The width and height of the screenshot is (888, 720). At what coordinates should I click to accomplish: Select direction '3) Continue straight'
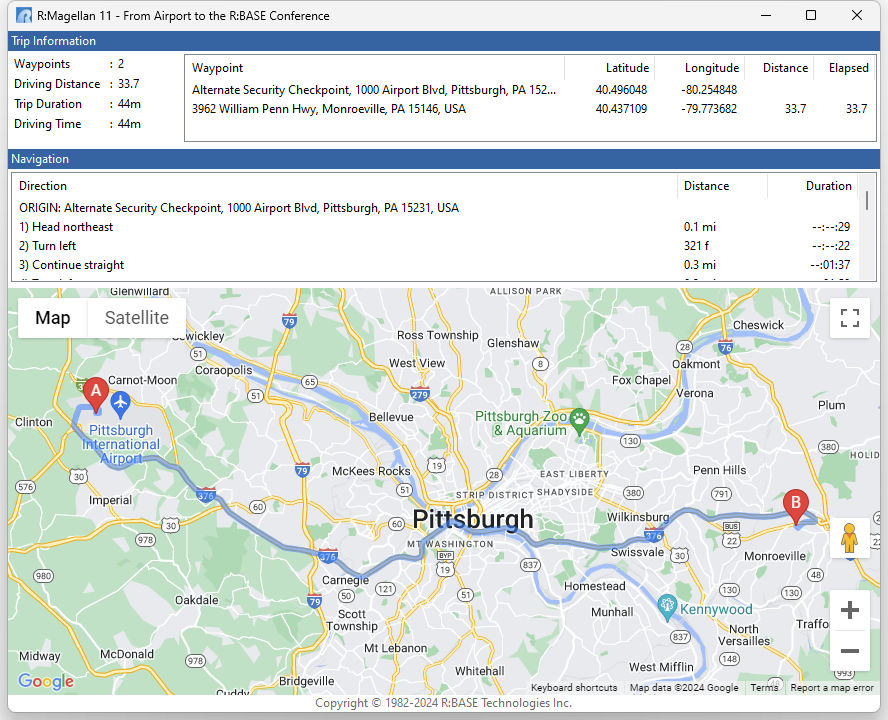pos(436,265)
